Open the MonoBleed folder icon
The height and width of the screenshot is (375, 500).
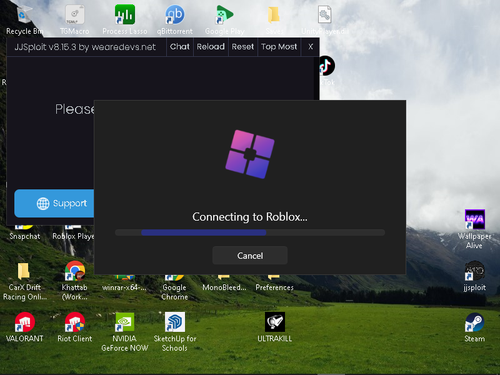[224, 283]
